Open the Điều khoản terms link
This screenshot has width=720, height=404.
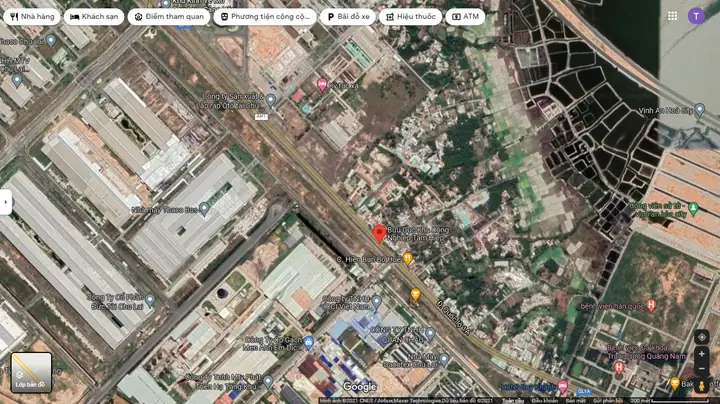point(545,401)
